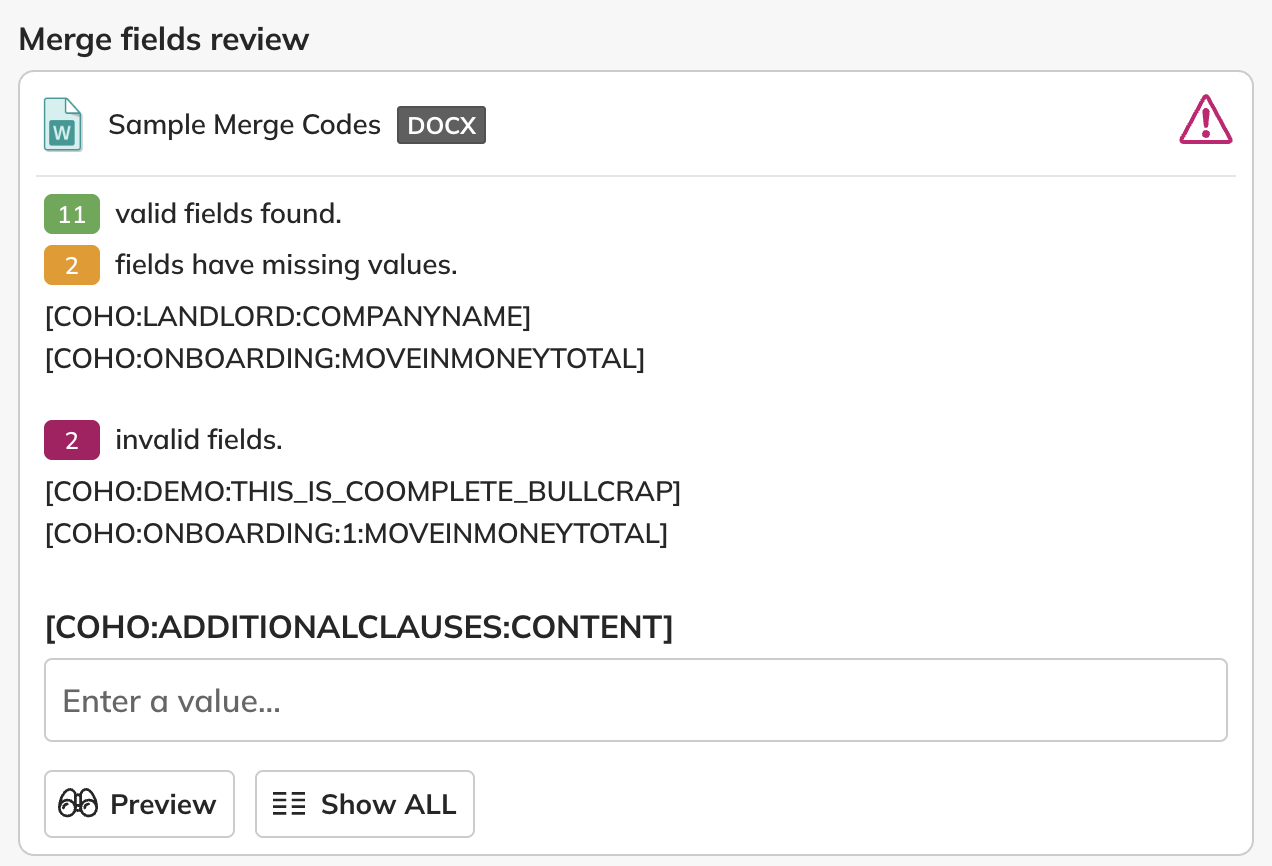Image resolution: width=1272 pixels, height=866 pixels.
Task: Click the list icon in Show ALL button
Action: click(x=290, y=804)
